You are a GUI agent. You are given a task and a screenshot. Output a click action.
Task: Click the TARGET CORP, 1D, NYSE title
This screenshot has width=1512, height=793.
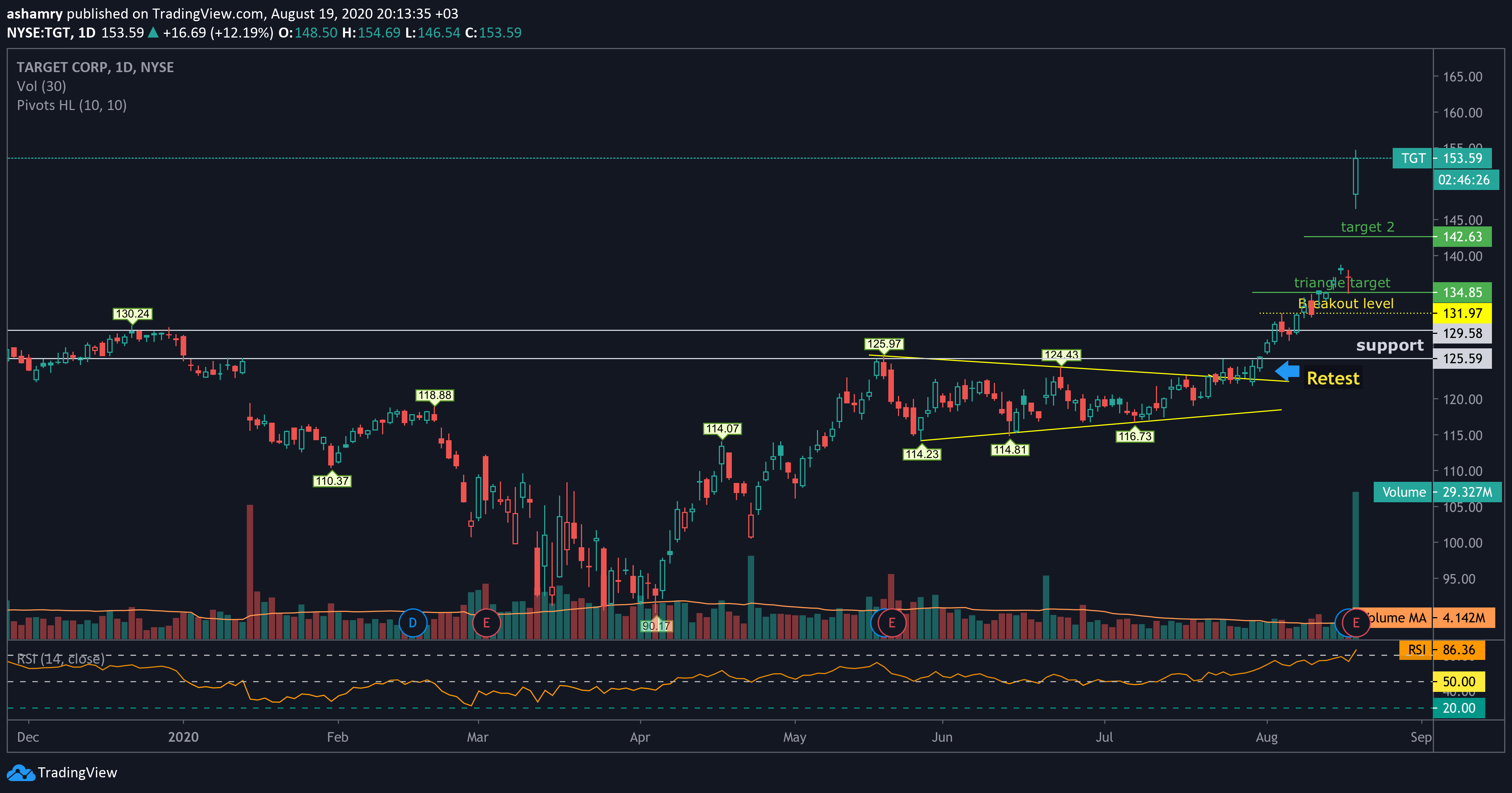pos(95,67)
